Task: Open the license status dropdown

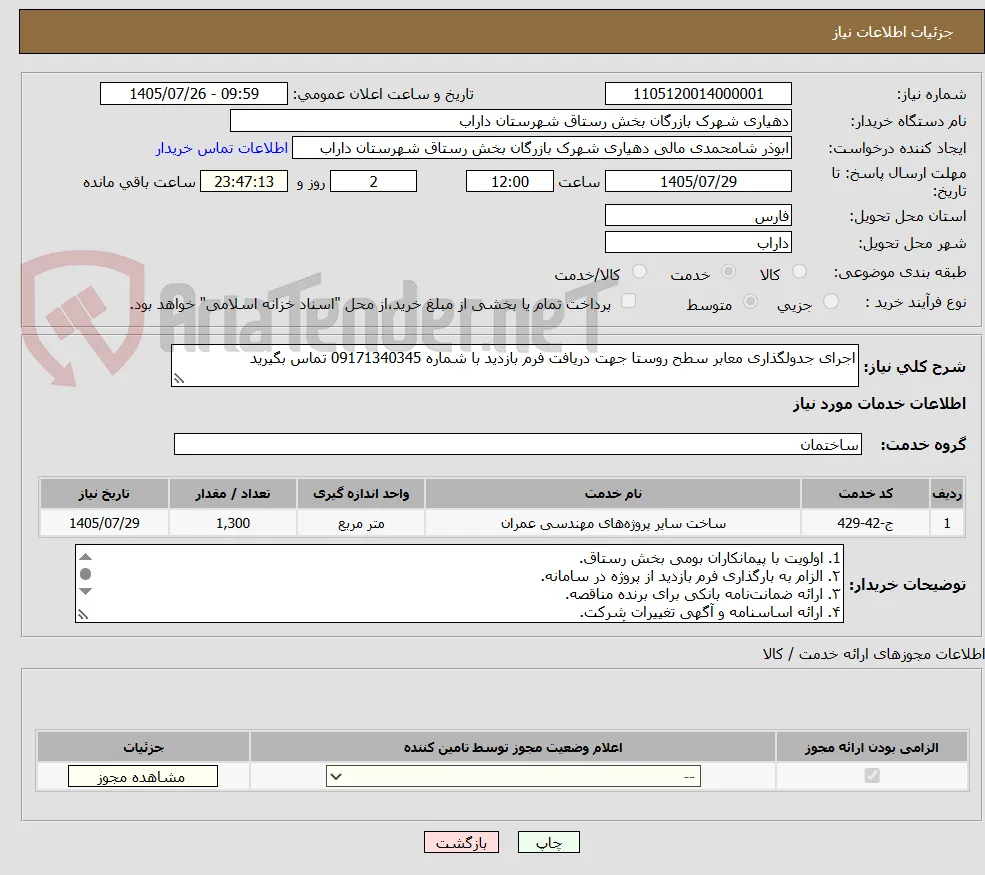Action: point(513,776)
